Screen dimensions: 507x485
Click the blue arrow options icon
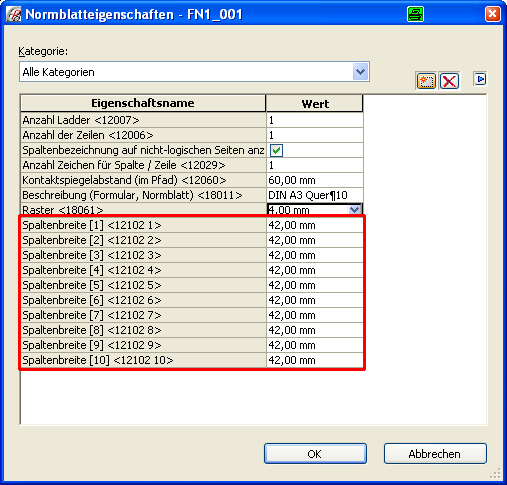tap(480, 79)
